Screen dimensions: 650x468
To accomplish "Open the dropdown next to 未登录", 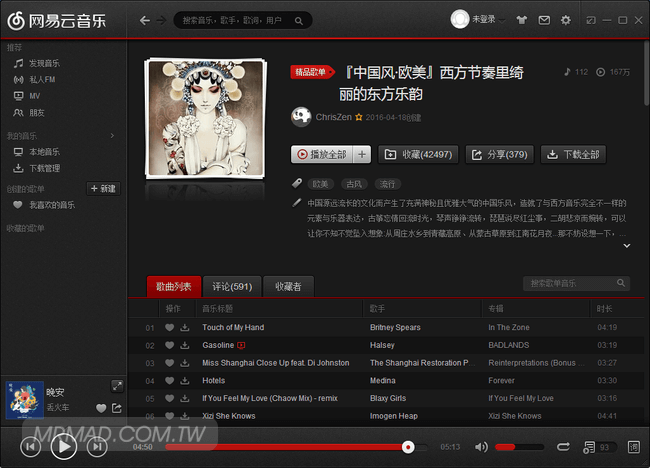I will (502, 20).
